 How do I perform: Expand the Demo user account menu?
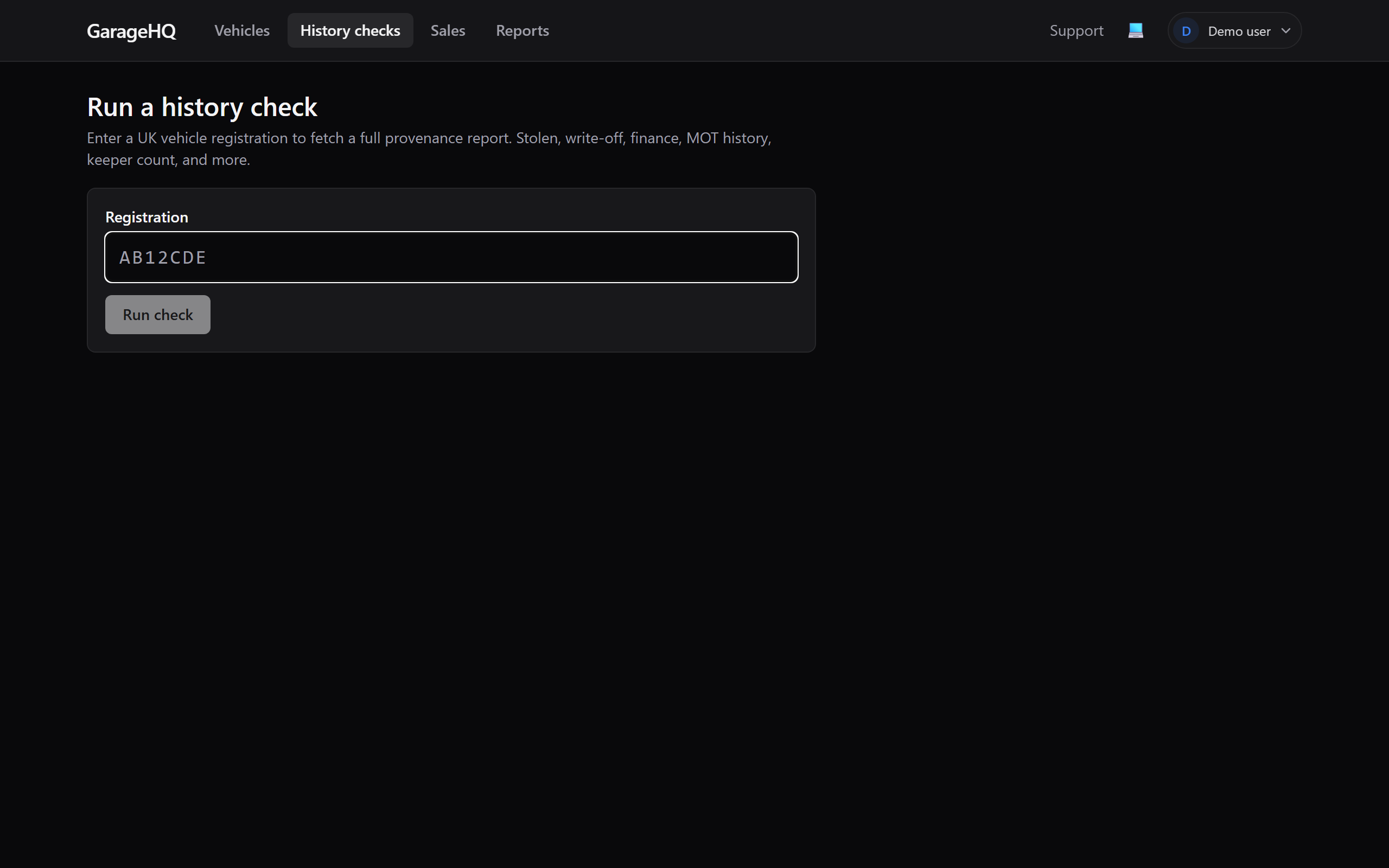tap(1234, 30)
